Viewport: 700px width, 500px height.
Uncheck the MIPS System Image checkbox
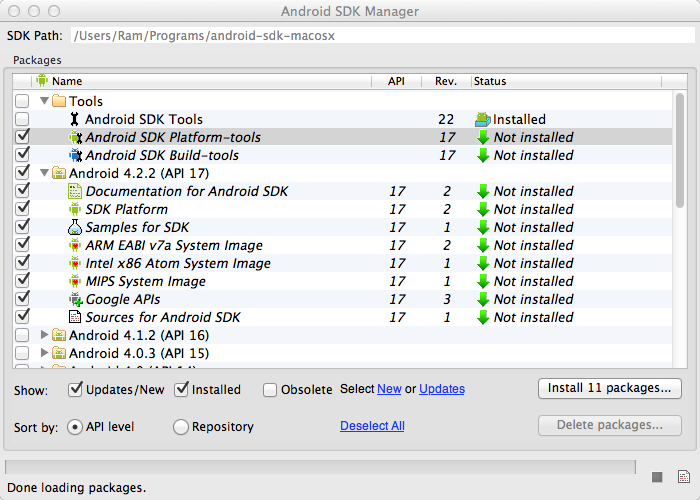pos(22,280)
